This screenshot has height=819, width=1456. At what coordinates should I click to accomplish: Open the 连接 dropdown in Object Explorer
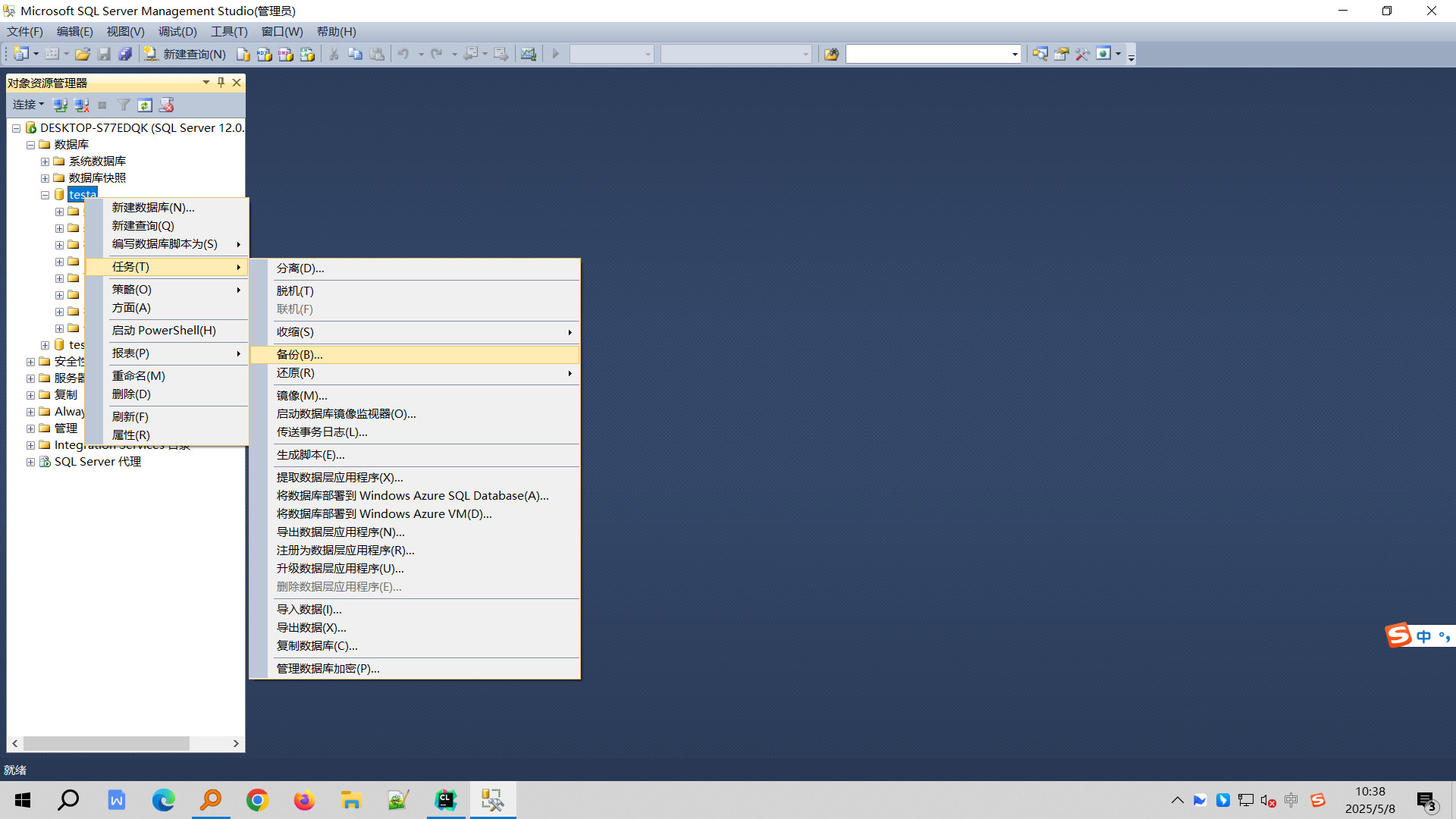click(28, 105)
